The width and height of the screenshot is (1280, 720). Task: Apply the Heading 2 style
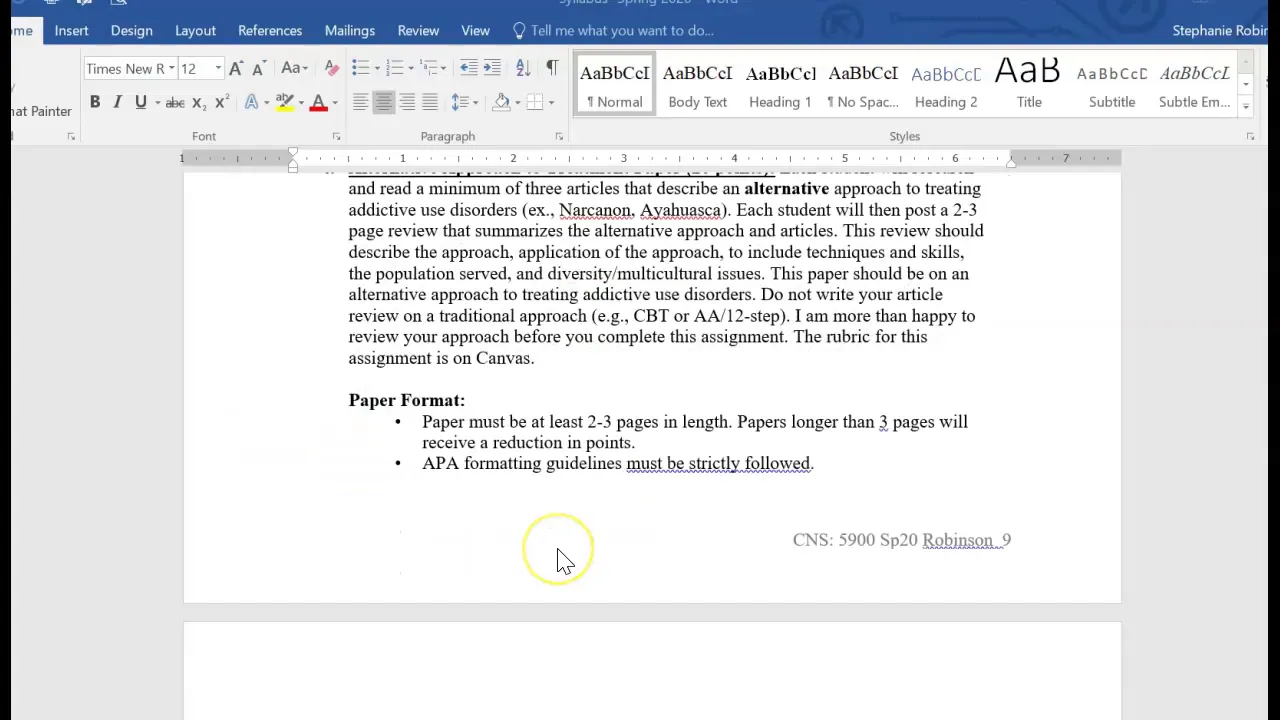click(946, 84)
